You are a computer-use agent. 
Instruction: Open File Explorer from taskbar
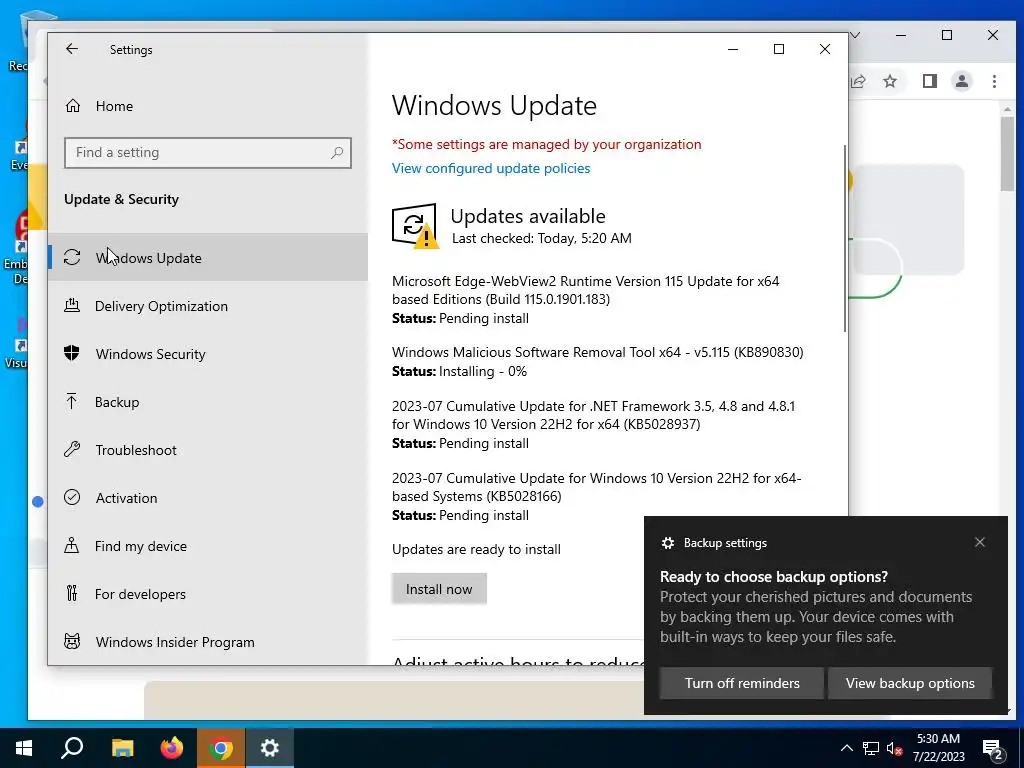pos(122,748)
